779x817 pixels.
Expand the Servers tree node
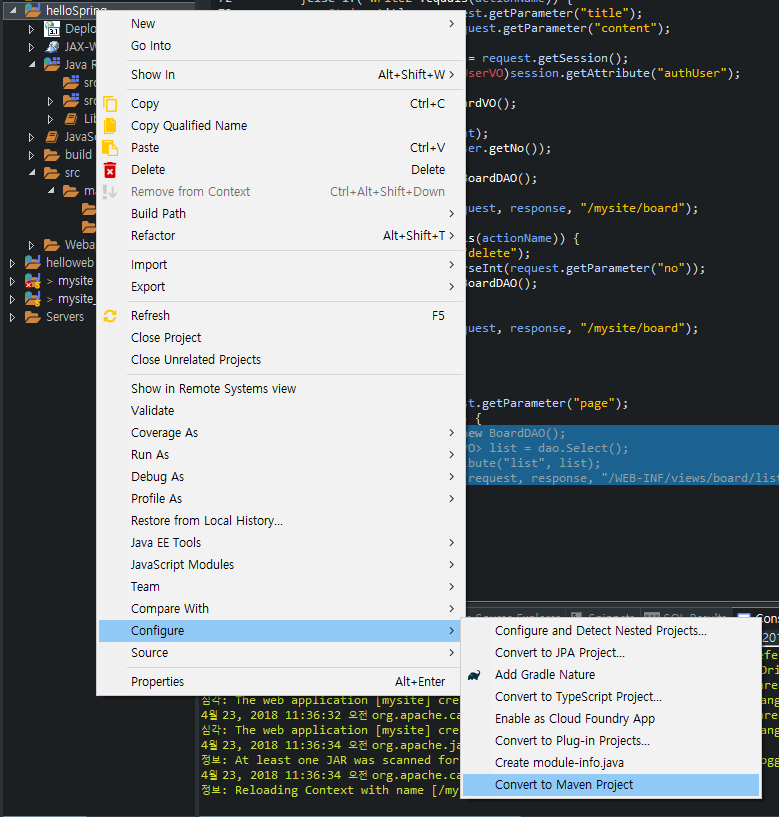(12, 317)
